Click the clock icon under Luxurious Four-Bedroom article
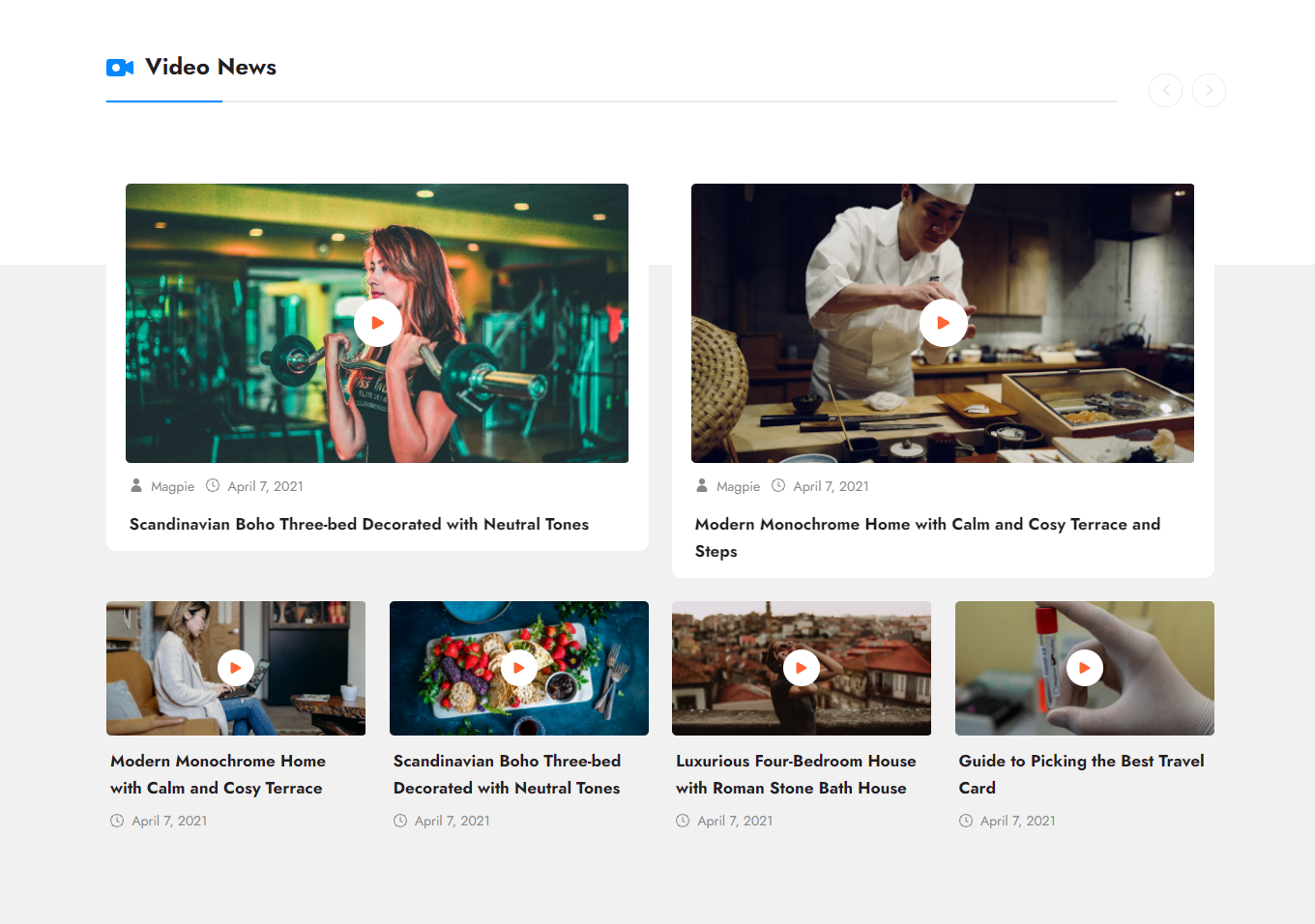 (x=683, y=820)
